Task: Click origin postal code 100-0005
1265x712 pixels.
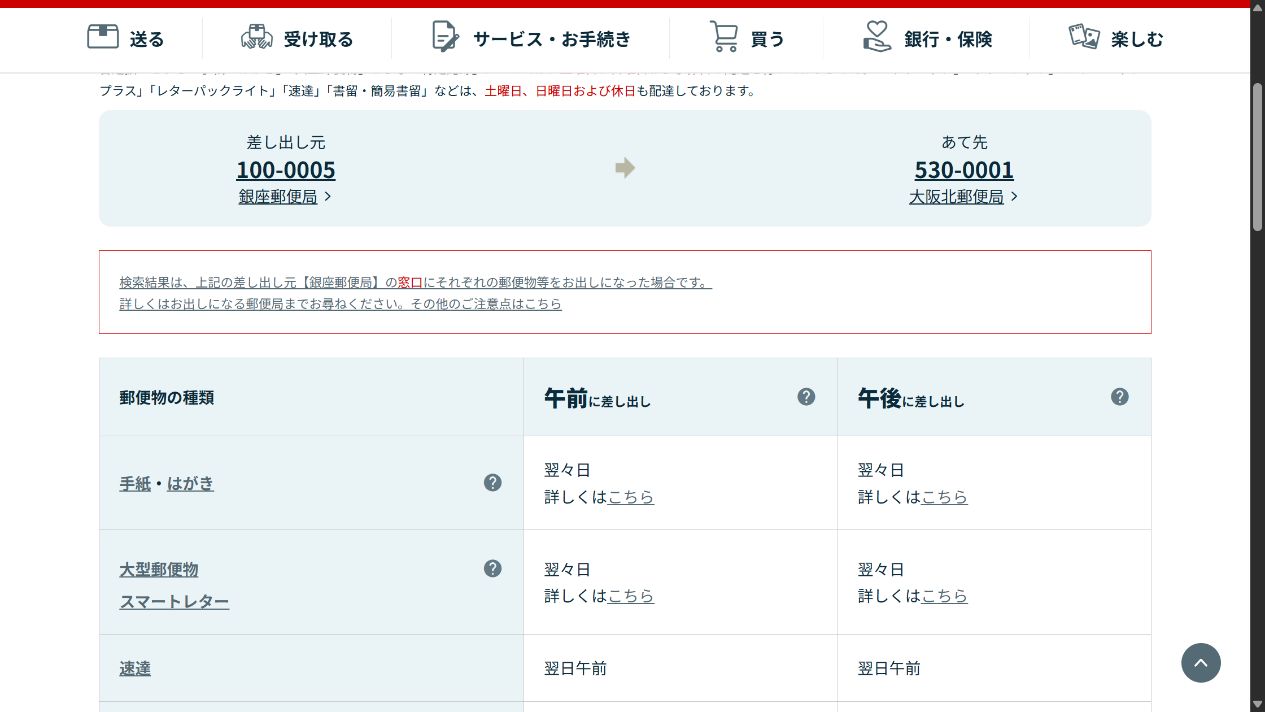Action: pos(286,170)
